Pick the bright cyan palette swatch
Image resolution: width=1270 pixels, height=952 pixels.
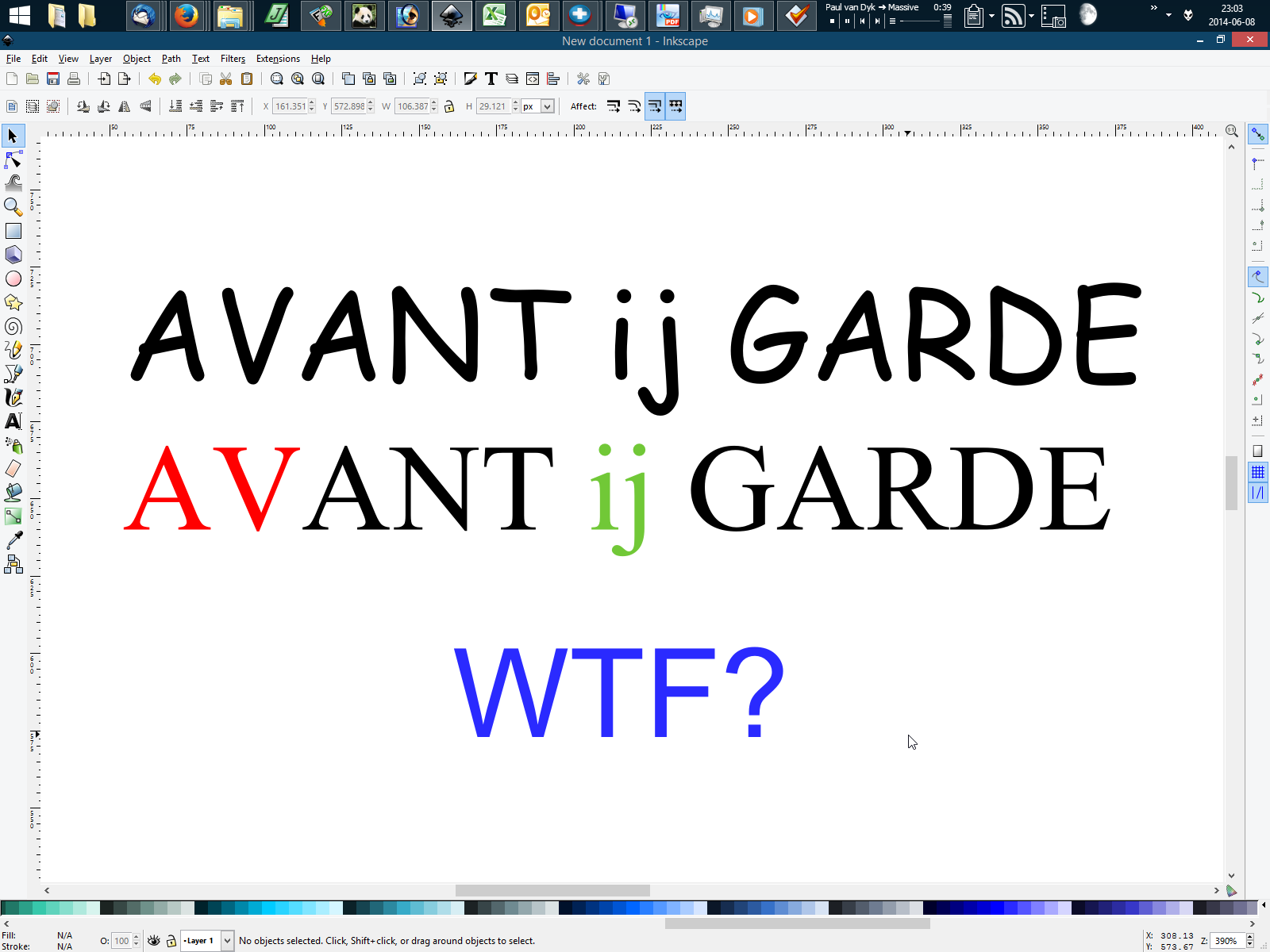[268, 908]
